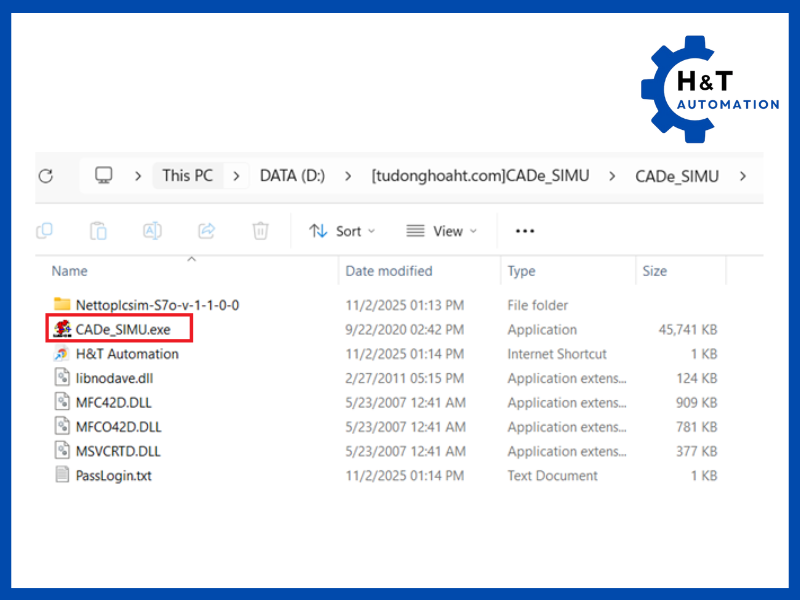
Task: Click the Size column header
Action: coord(655,271)
